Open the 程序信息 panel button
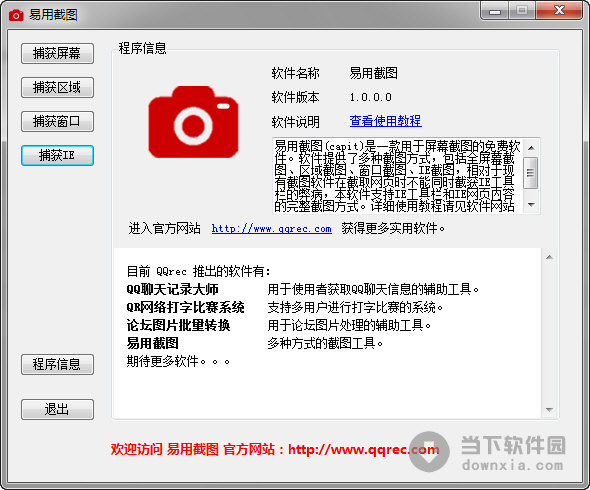This screenshot has width=590, height=490. click(x=57, y=364)
